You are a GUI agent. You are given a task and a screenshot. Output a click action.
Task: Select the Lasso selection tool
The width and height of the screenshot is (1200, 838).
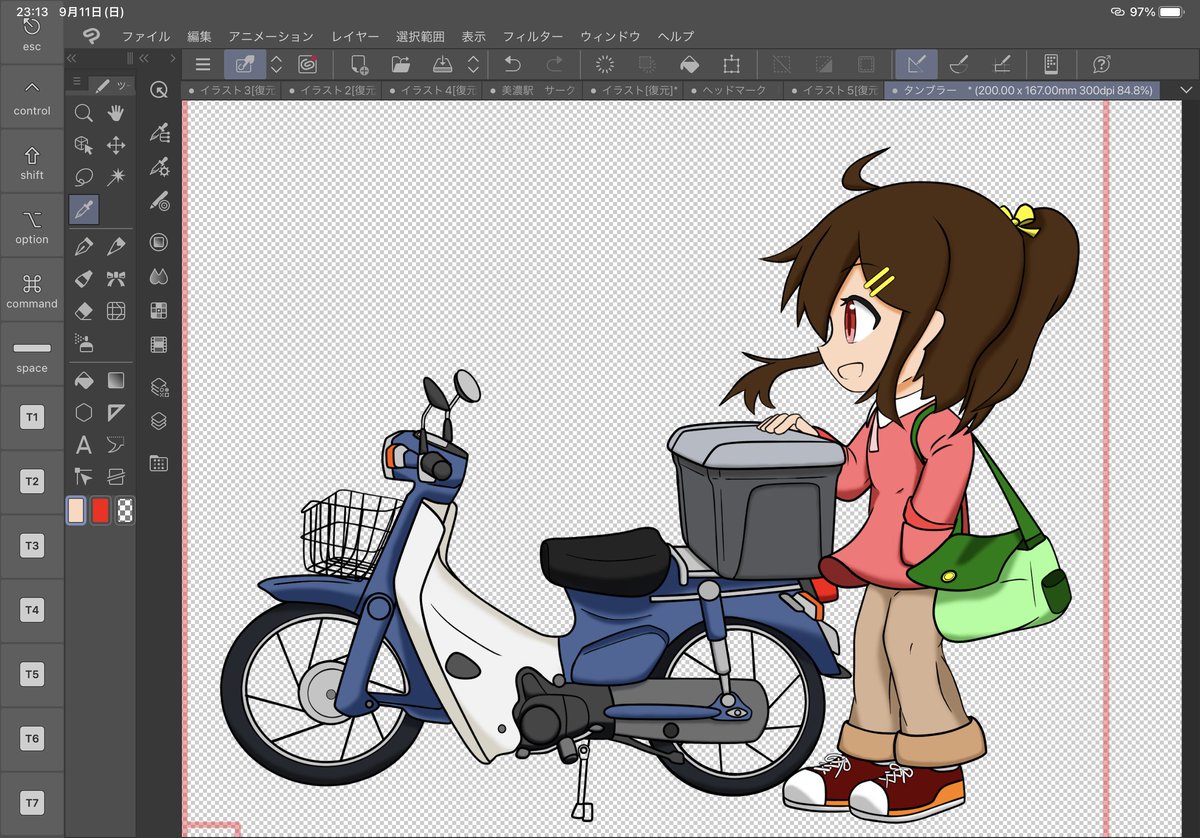click(x=84, y=177)
